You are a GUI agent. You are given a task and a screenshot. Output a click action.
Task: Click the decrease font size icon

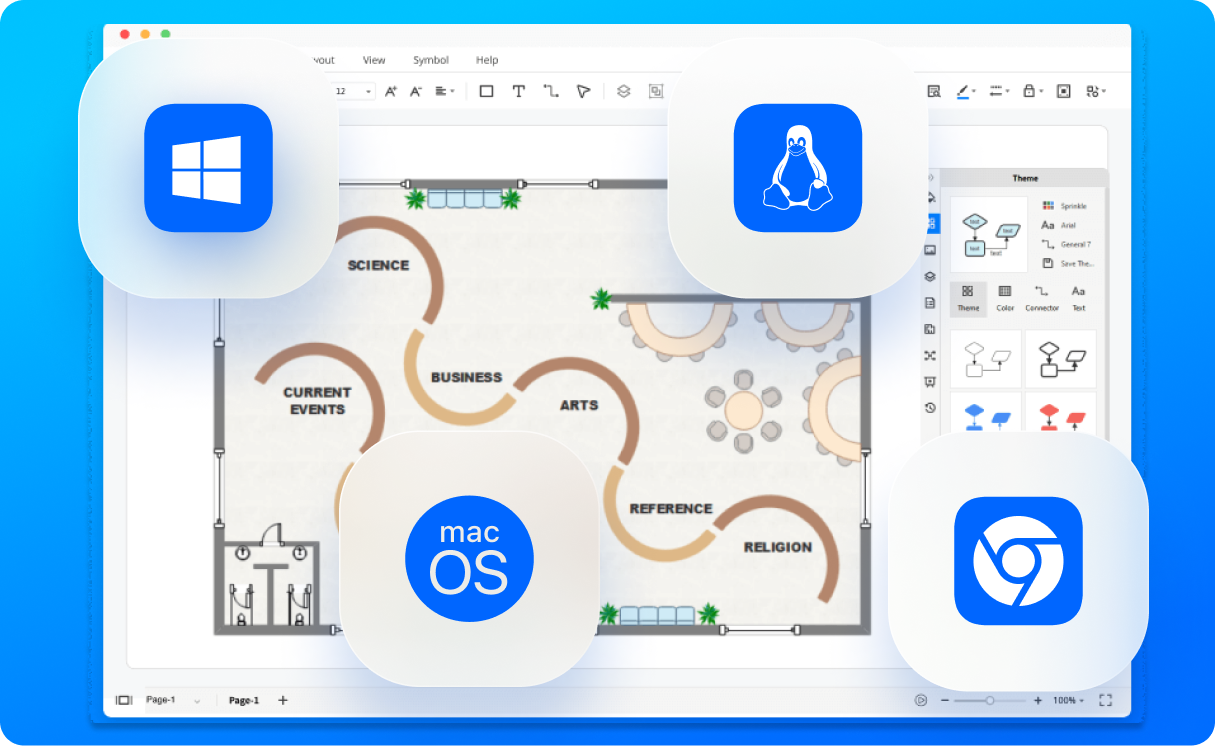[x=415, y=91]
